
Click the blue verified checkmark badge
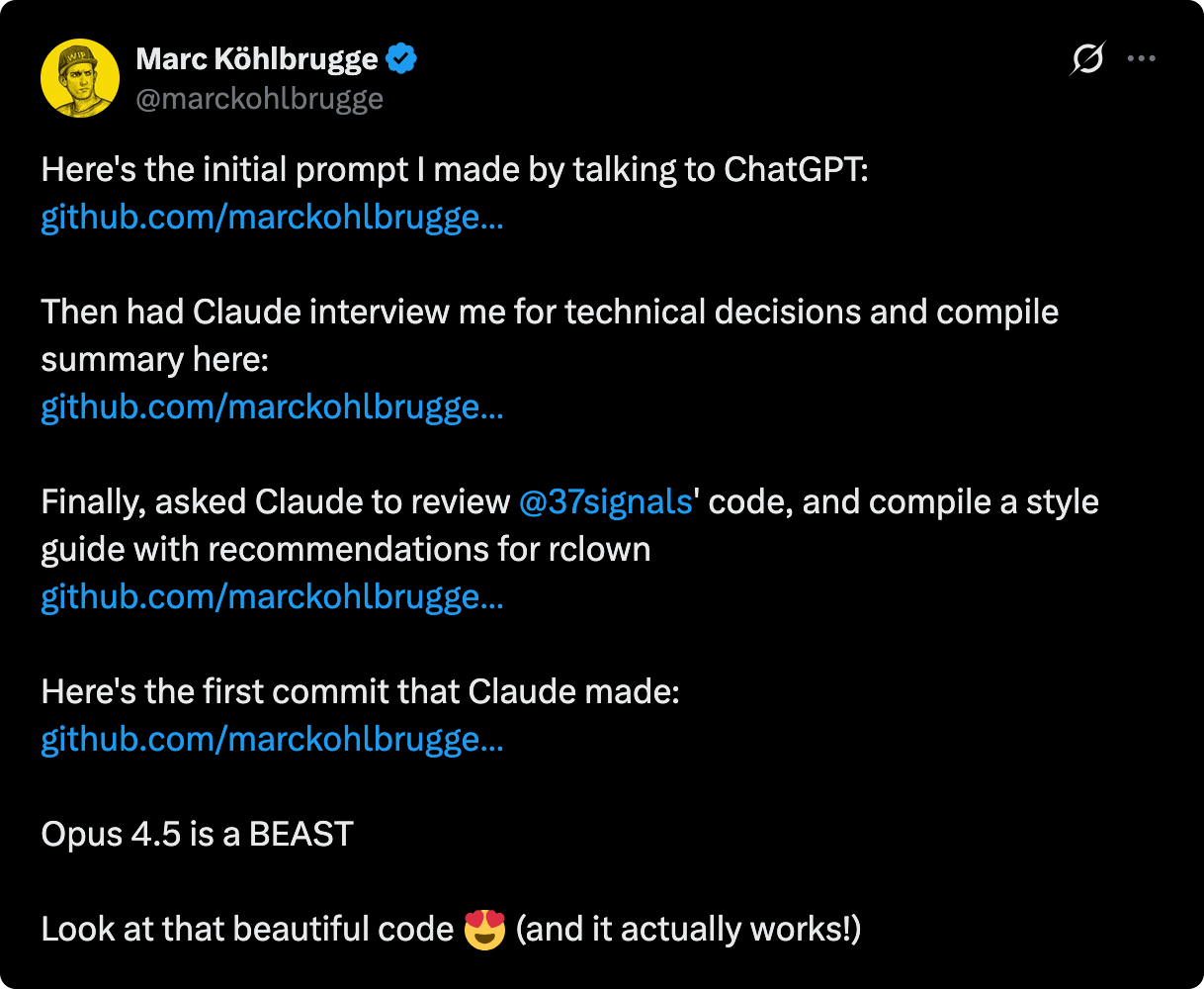(401, 59)
